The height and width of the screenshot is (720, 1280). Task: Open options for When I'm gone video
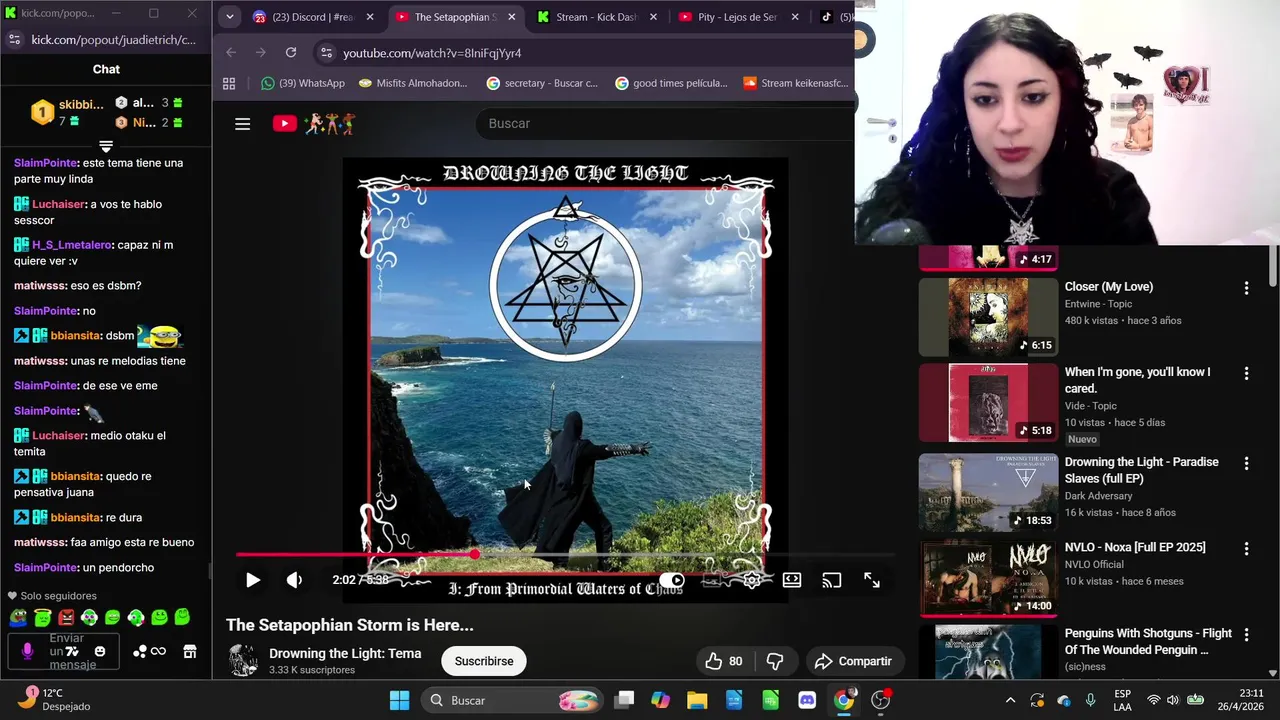[x=1246, y=373]
